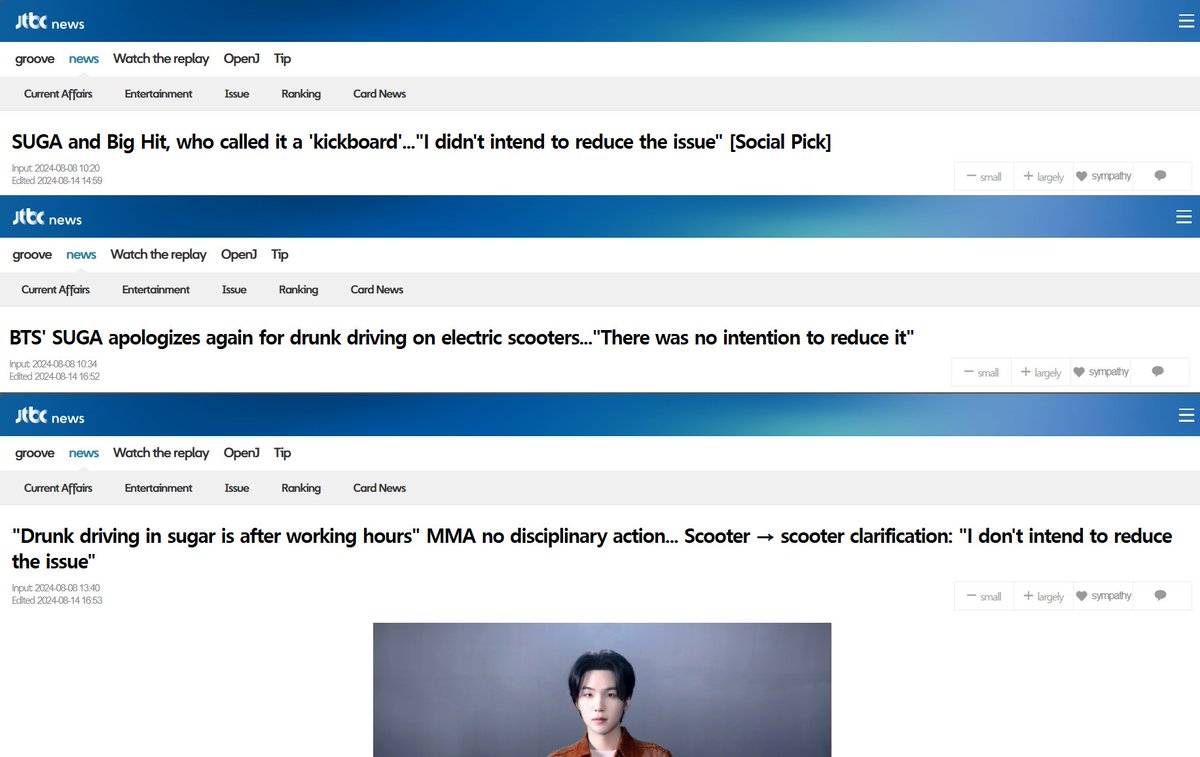Click the JTBC news logo in the top header

[49, 22]
